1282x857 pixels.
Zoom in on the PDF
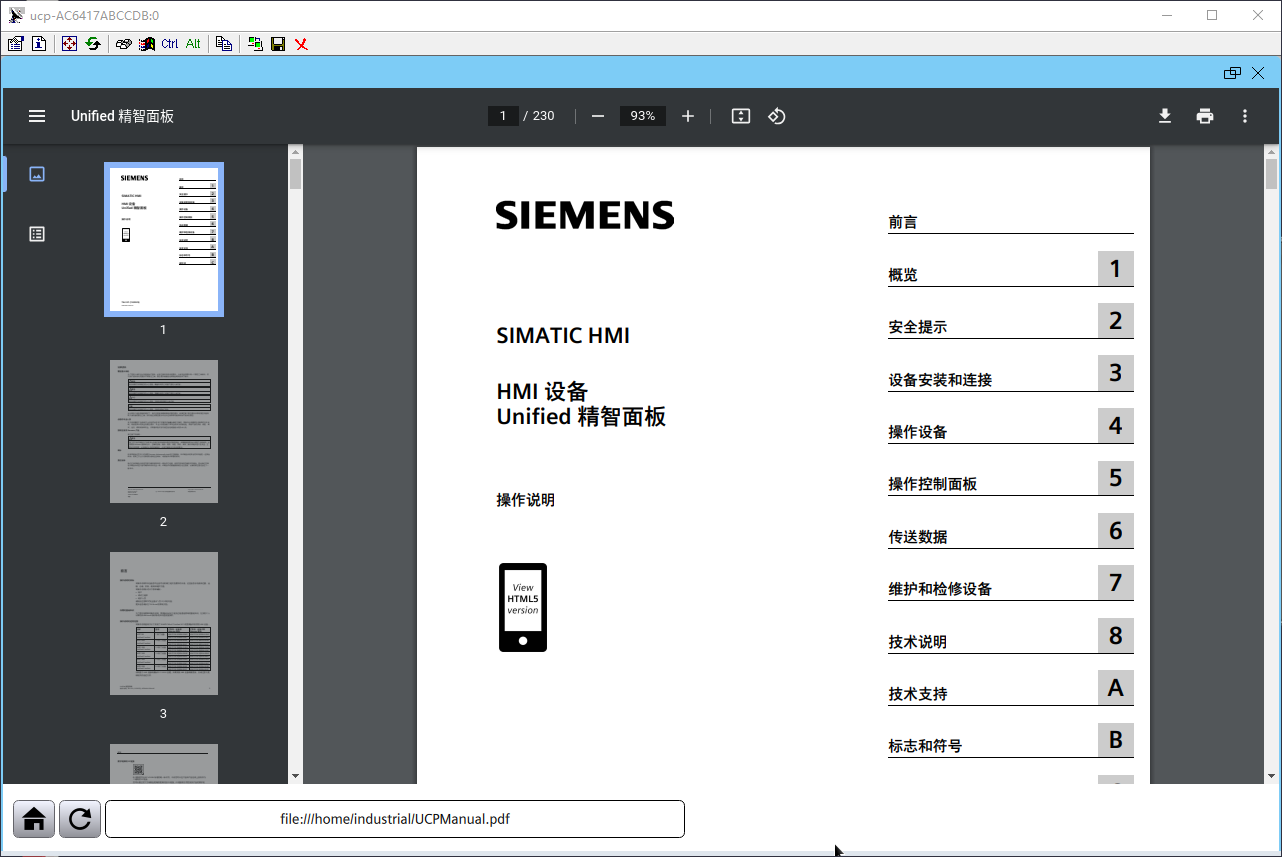pos(688,116)
